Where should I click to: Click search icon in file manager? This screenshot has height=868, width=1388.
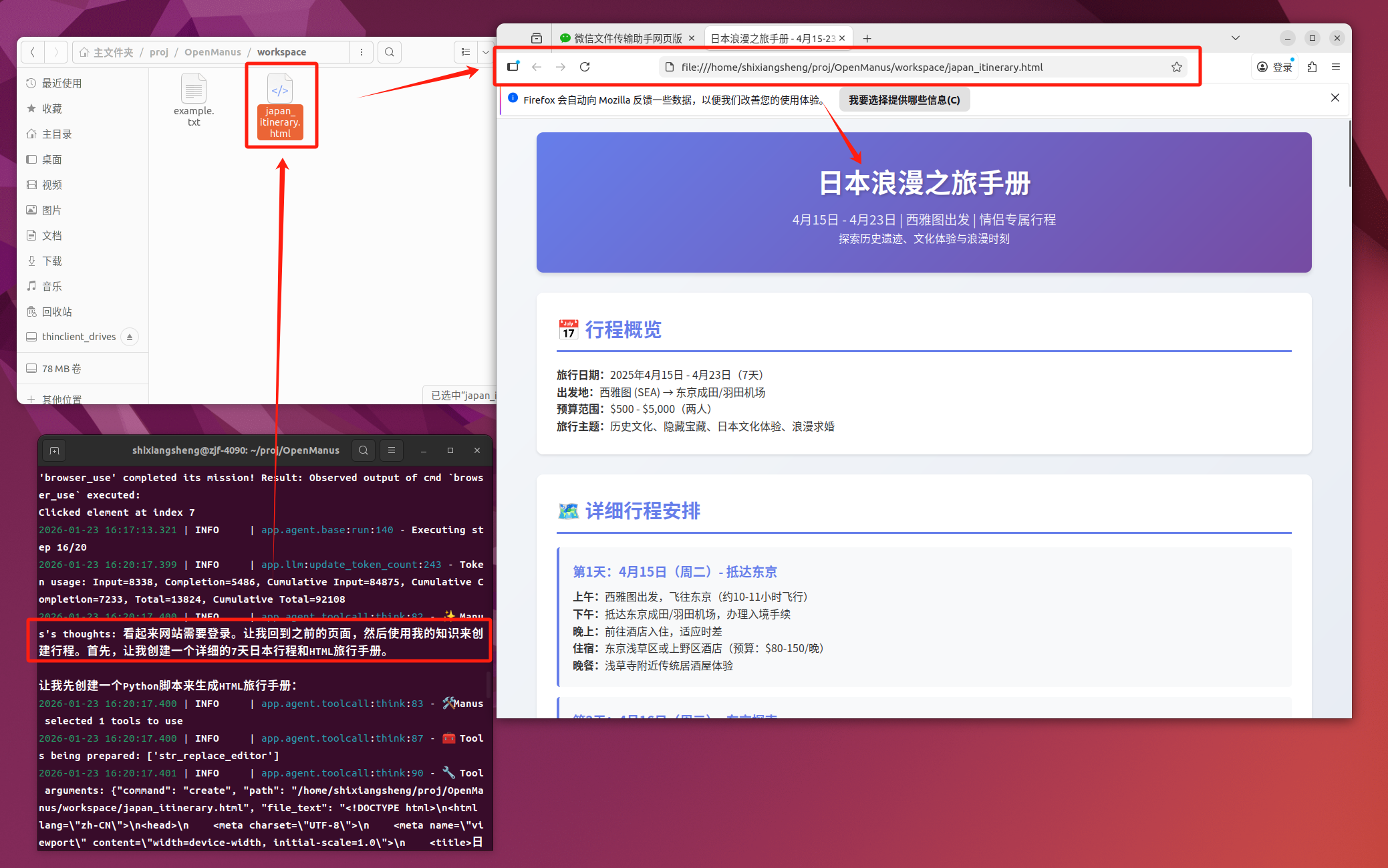click(x=390, y=52)
